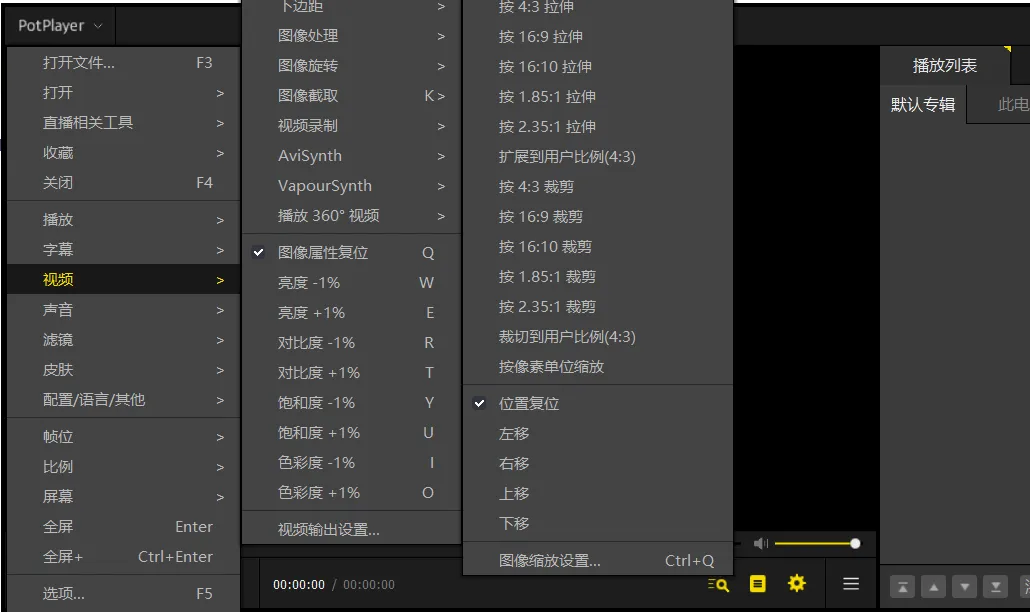Move playlist item to top
Screen dimensions: 1030x612
coord(903,586)
